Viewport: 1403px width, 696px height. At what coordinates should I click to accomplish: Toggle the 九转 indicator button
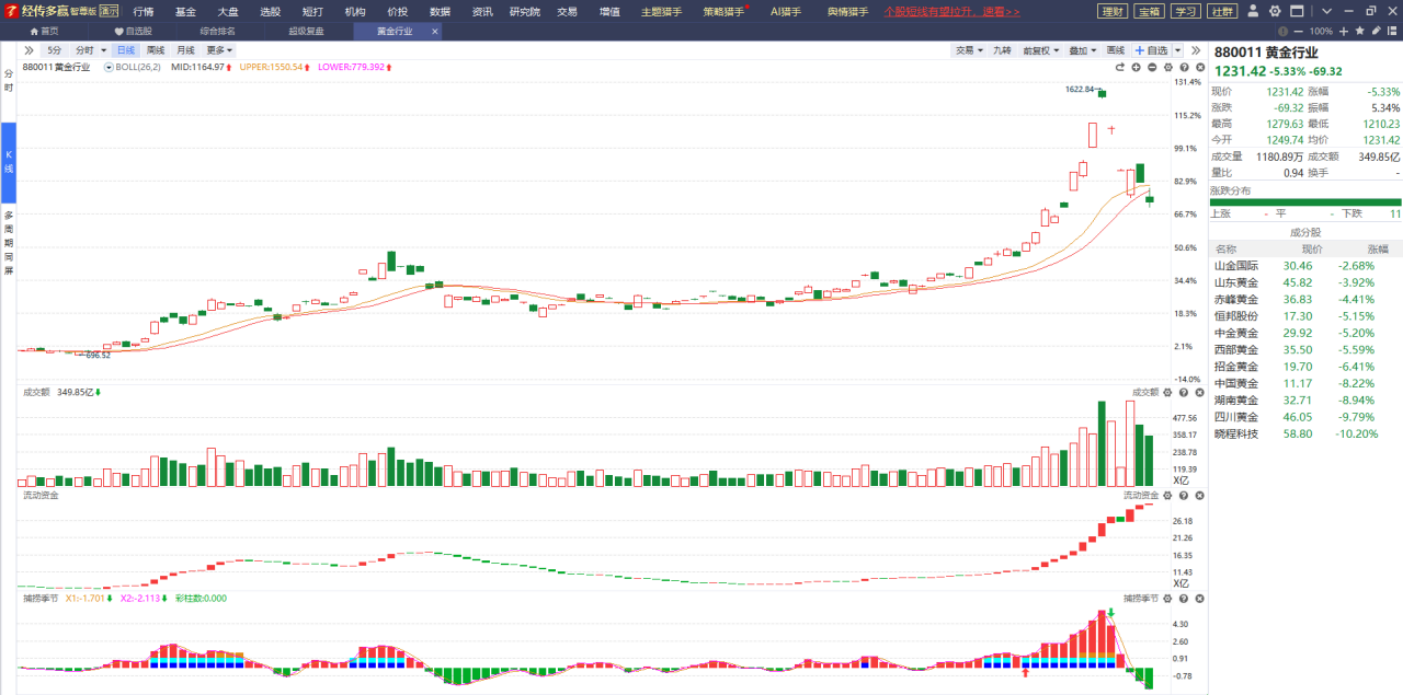pyautogui.click(x=1002, y=50)
